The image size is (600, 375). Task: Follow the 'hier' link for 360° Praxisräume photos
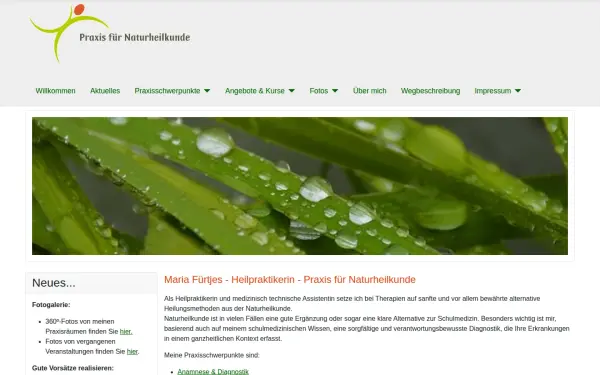[126, 331]
